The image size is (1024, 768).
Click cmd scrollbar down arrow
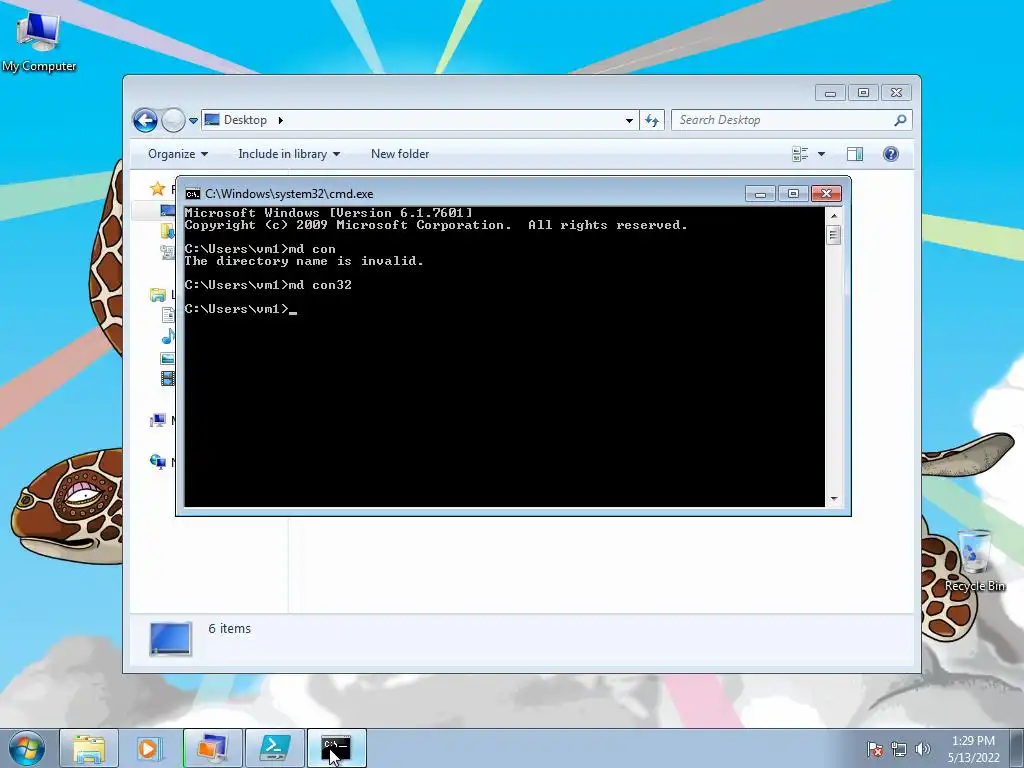point(834,499)
